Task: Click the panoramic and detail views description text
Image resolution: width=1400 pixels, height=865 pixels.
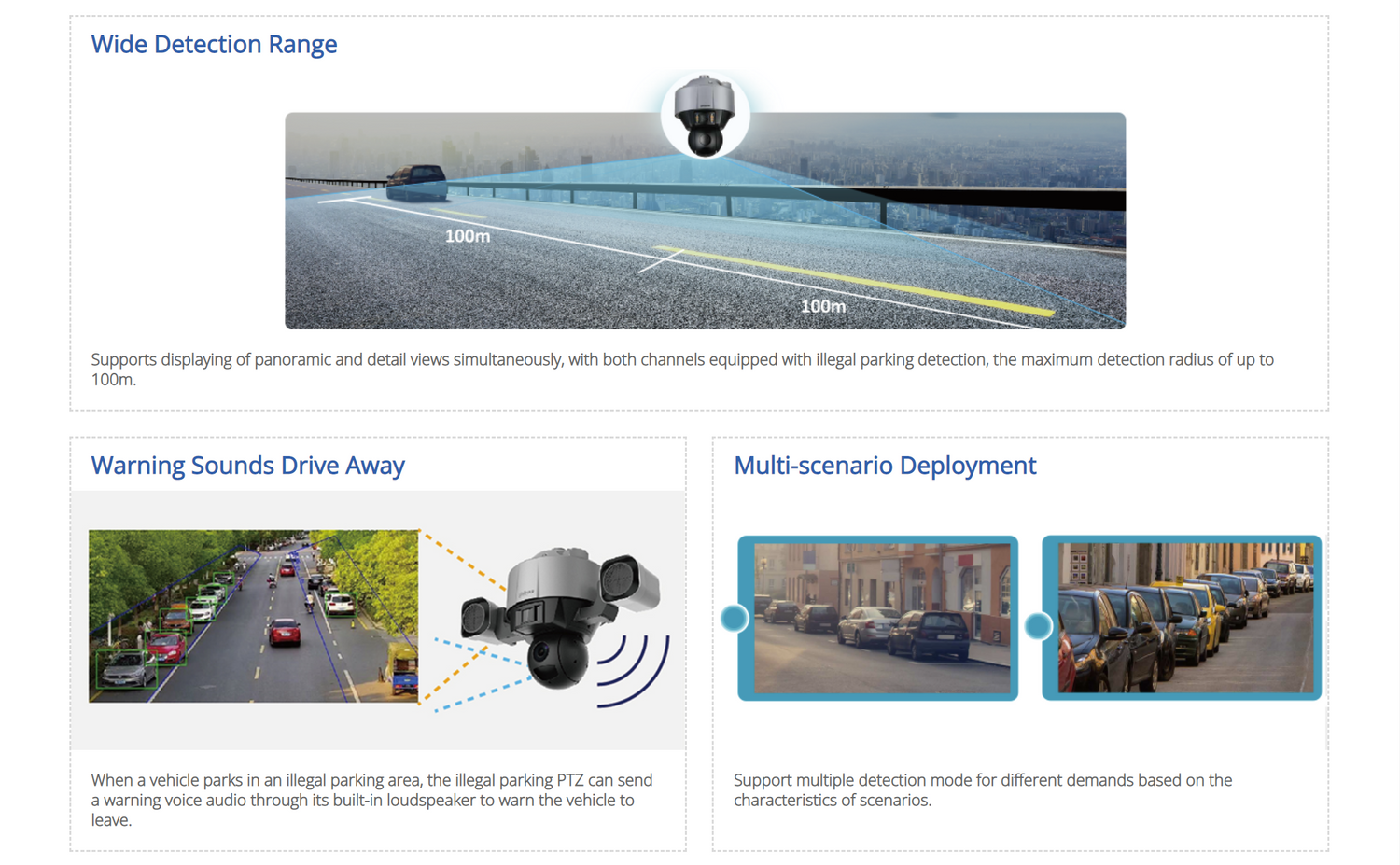Action: (x=681, y=370)
